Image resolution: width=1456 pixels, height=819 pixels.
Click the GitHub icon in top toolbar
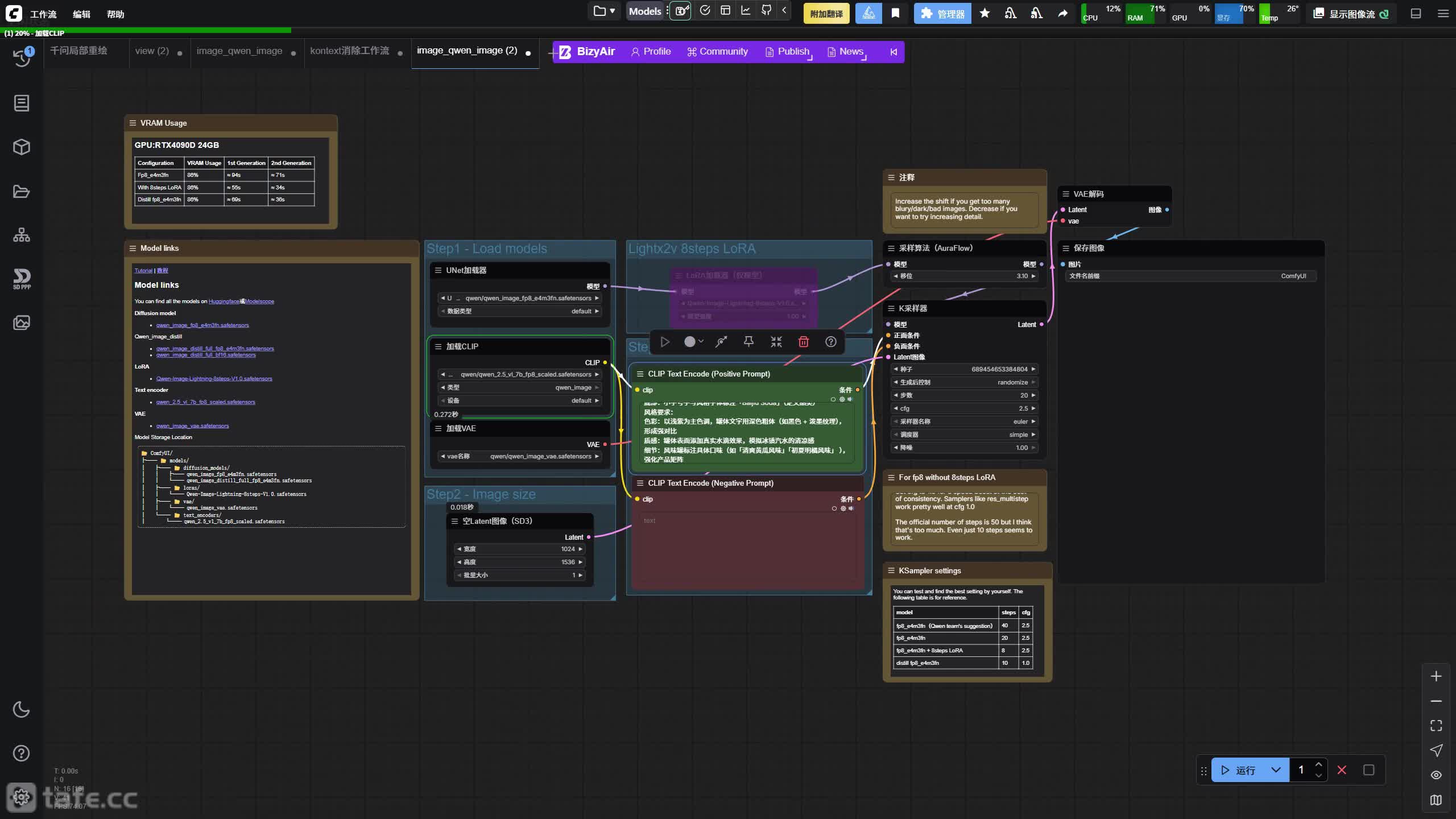pyautogui.click(x=766, y=10)
